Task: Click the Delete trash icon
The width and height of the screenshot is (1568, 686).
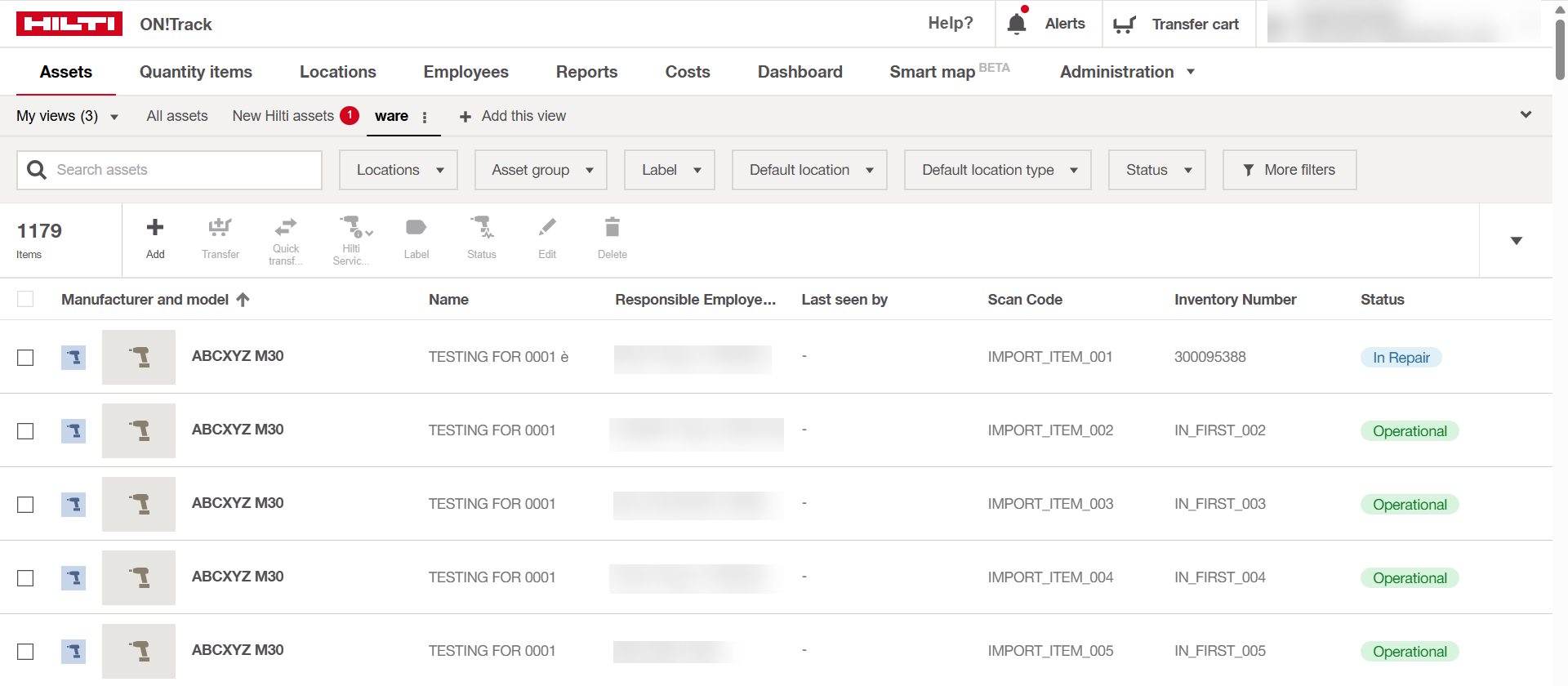Action: click(612, 227)
